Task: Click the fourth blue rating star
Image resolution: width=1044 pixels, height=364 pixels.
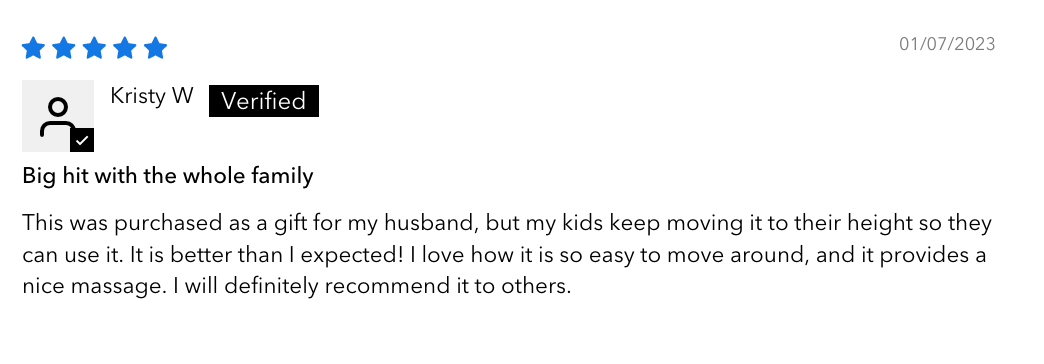Action: pyautogui.click(x=125, y=49)
